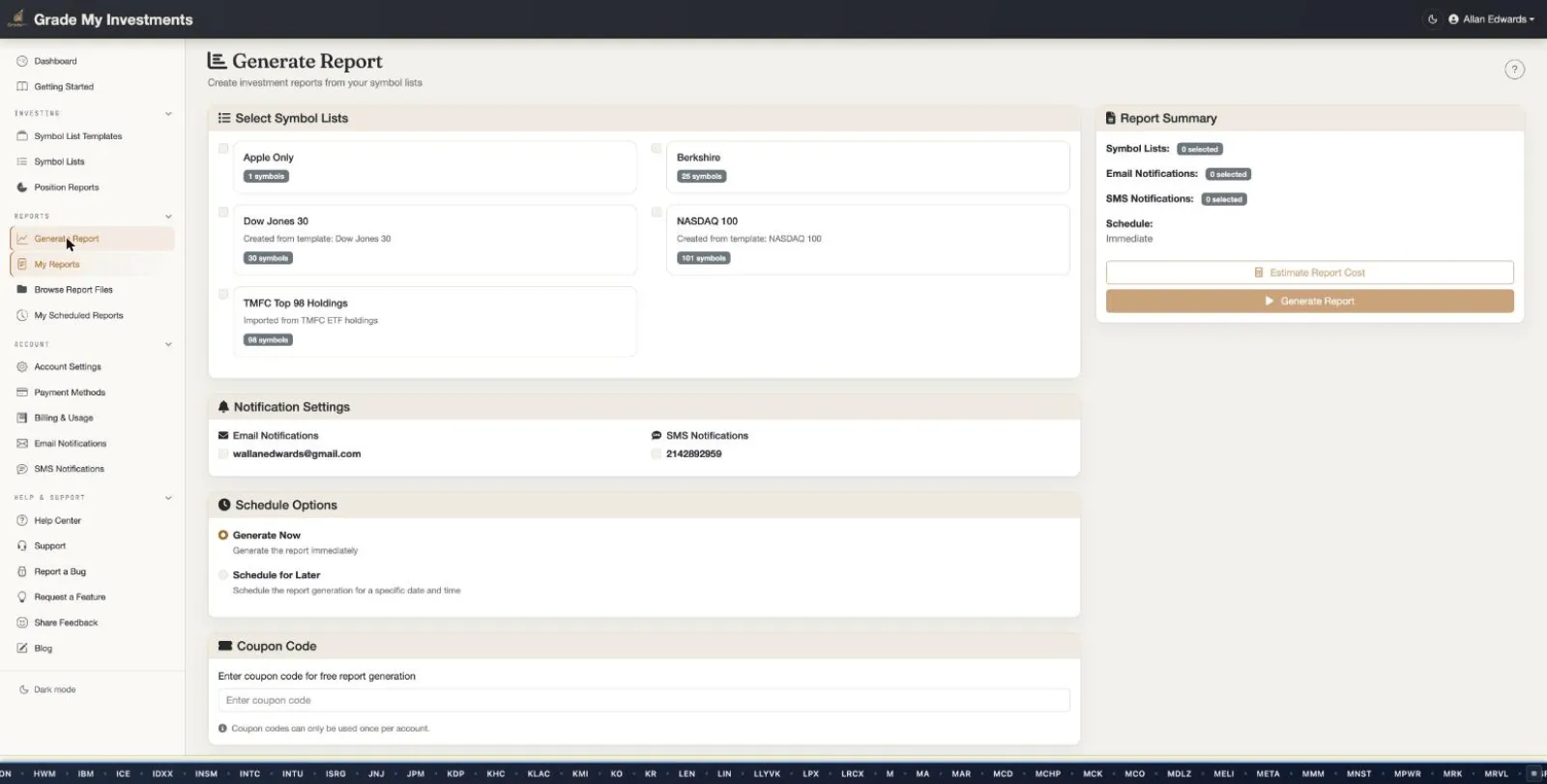Check the Dow Jones 30 symbol list
The width and height of the screenshot is (1547, 784).
pos(223,213)
